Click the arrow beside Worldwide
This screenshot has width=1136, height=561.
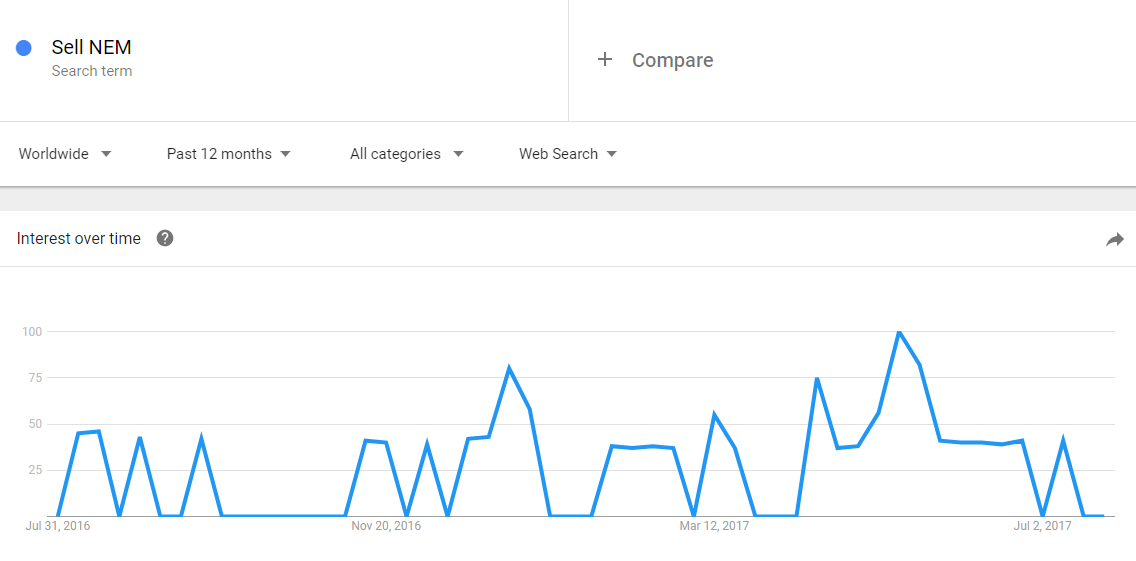(106, 154)
